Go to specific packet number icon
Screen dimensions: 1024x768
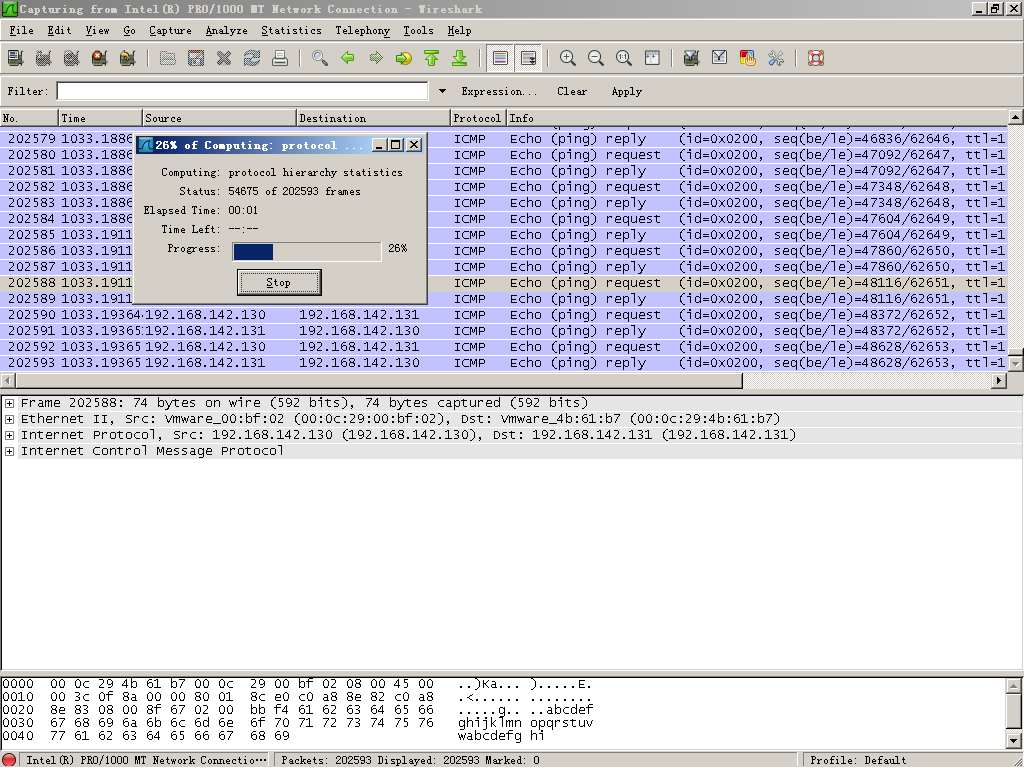[x=404, y=58]
